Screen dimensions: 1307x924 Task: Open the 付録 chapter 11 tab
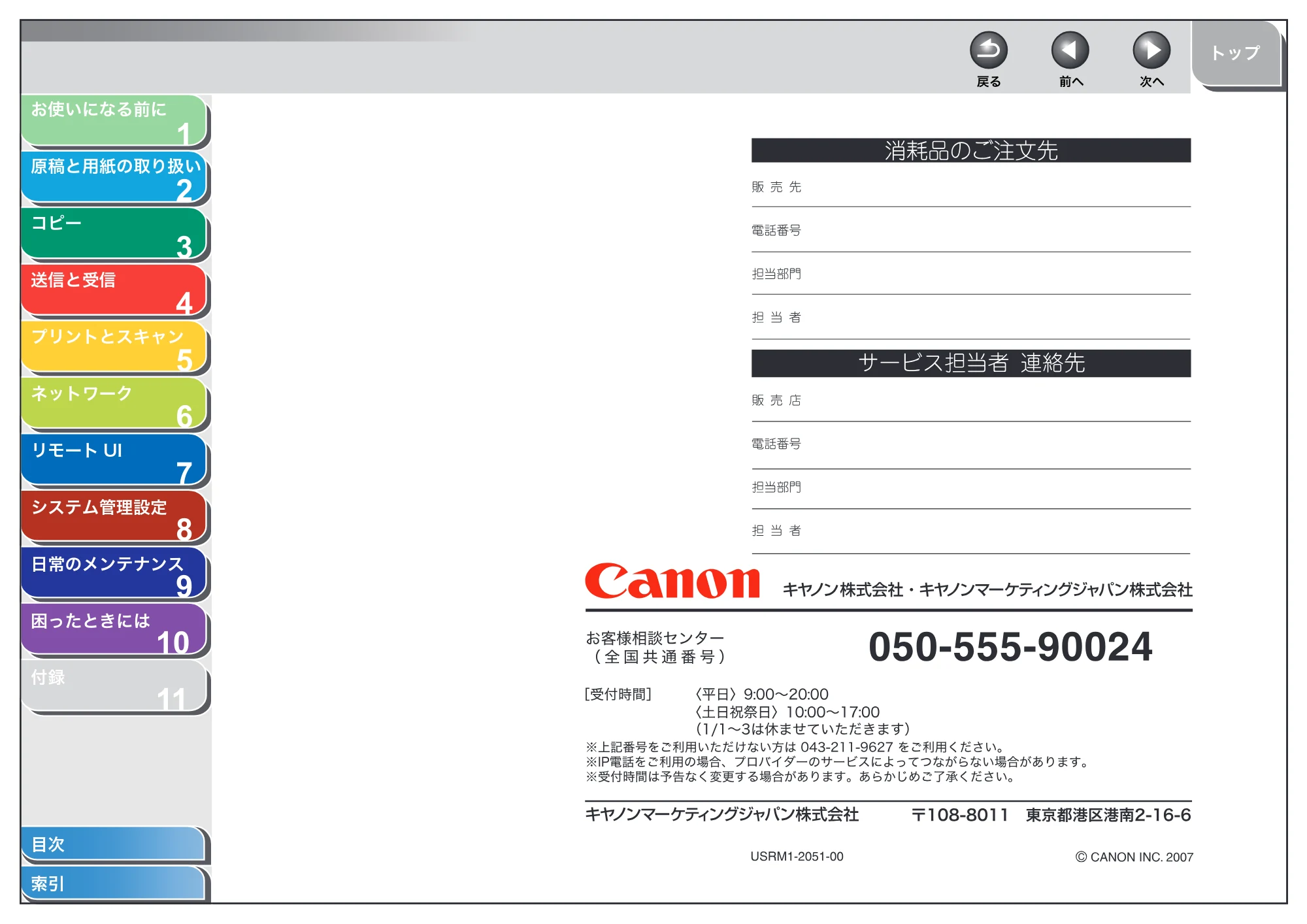click(114, 687)
